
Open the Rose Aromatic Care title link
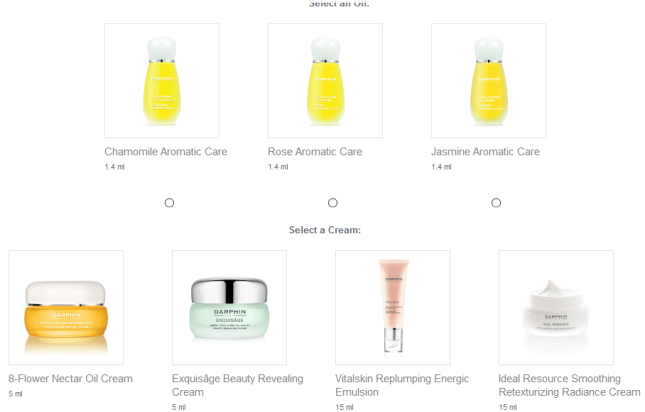pyautogui.click(x=315, y=152)
